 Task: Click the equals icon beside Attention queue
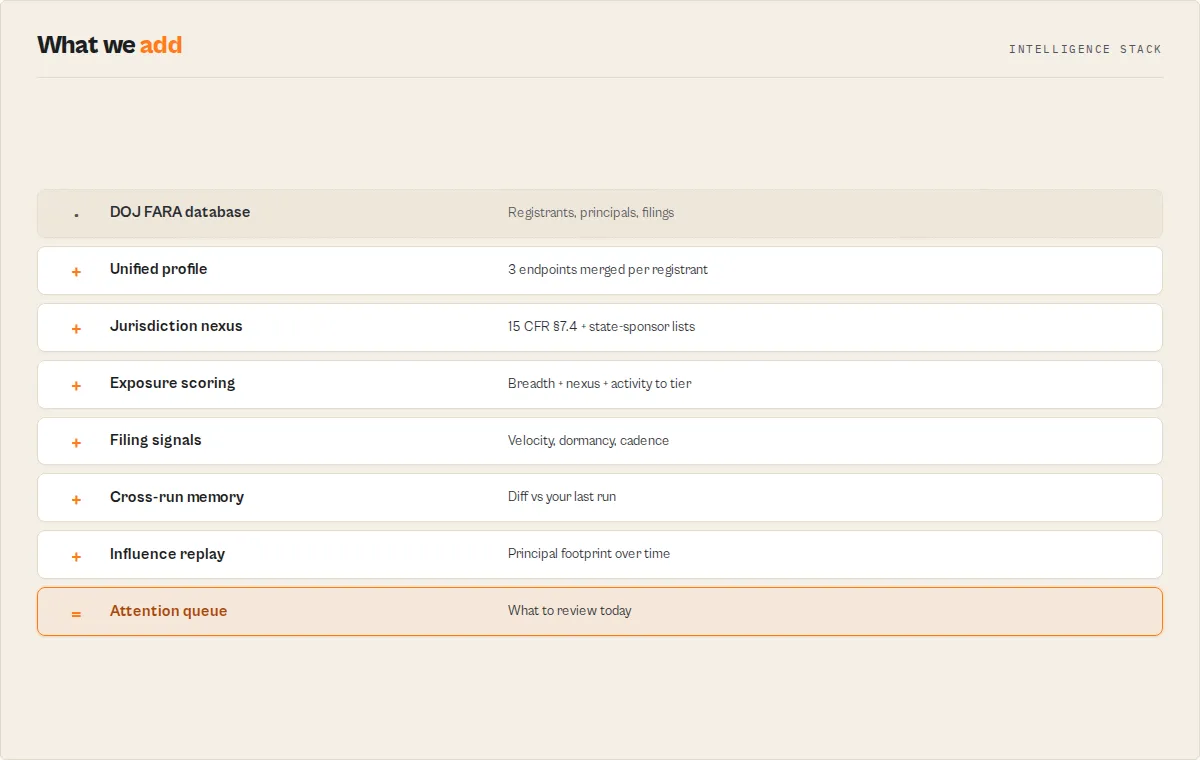(x=76, y=613)
